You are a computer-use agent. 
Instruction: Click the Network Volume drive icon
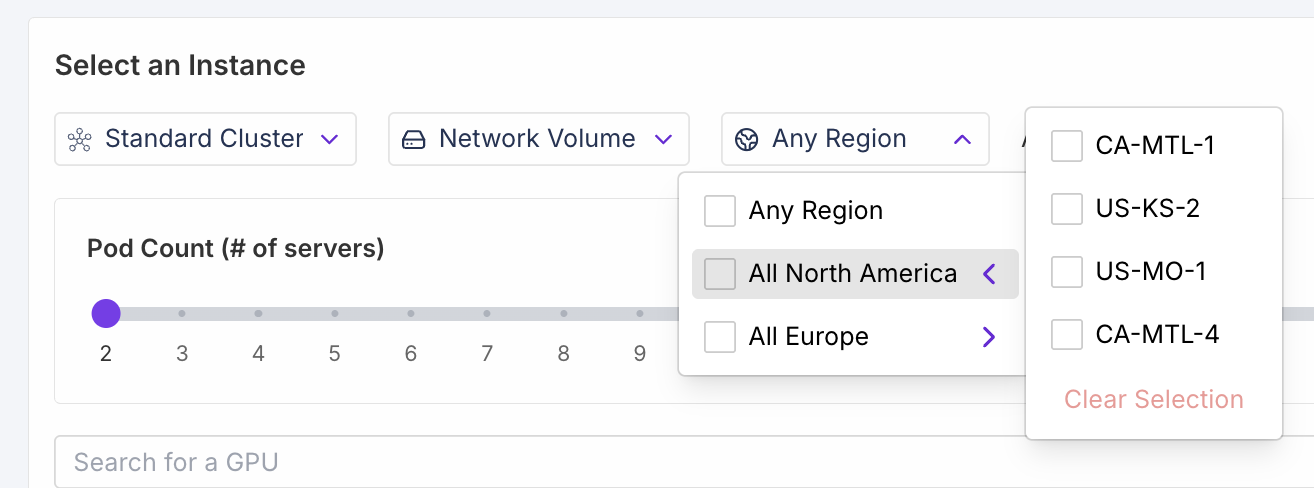click(413, 139)
